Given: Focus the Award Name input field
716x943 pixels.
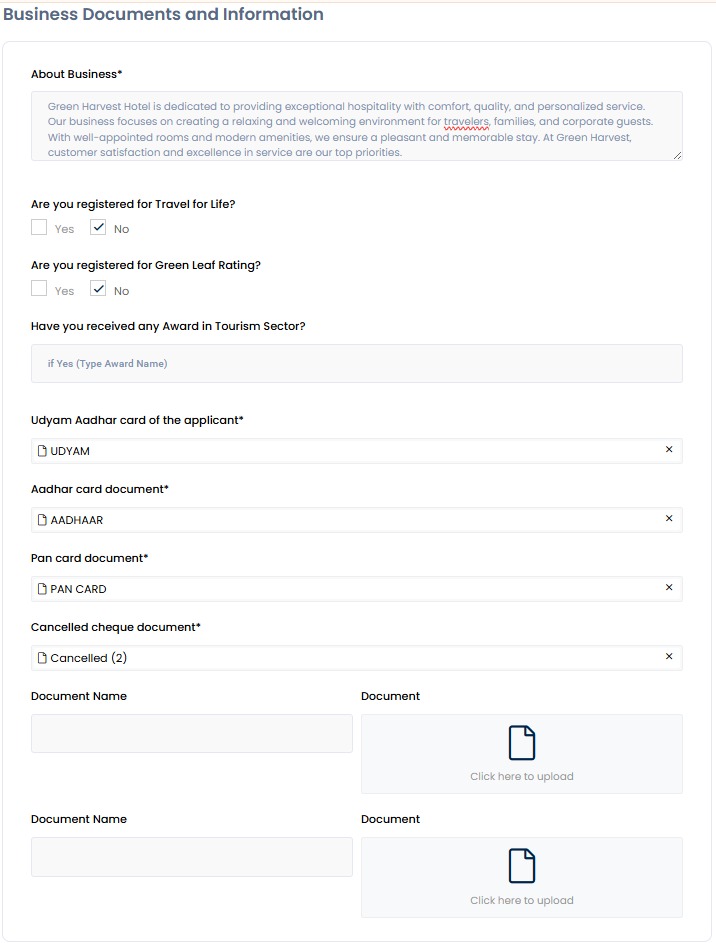Looking at the screenshot, I should (x=356, y=364).
